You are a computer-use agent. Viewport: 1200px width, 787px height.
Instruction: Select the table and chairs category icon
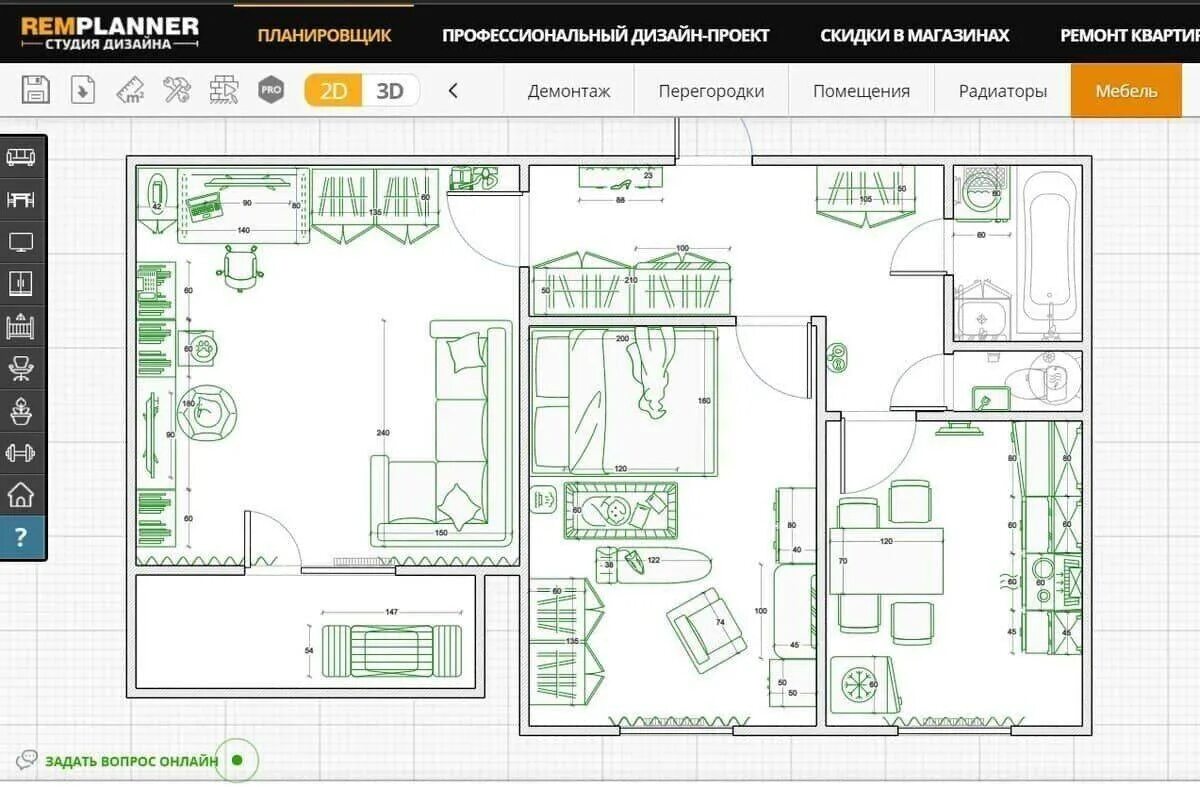[21, 199]
